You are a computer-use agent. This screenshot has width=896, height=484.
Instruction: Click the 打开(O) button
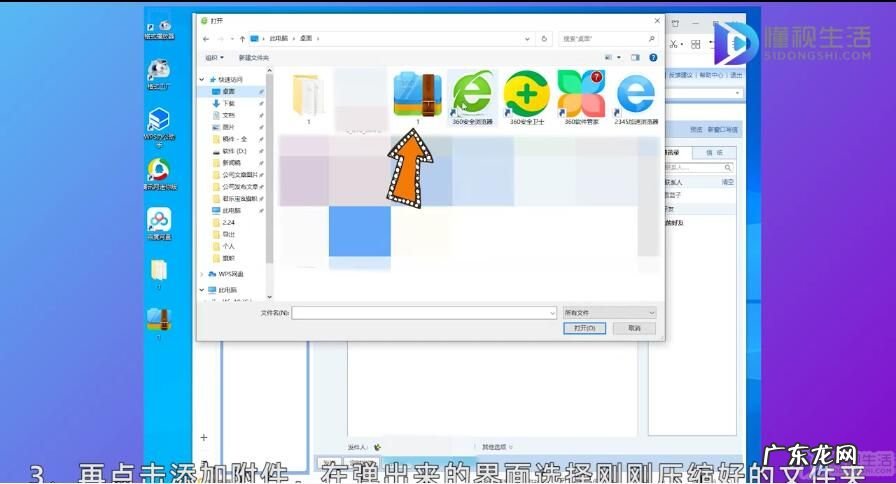pyautogui.click(x=585, y=328)
